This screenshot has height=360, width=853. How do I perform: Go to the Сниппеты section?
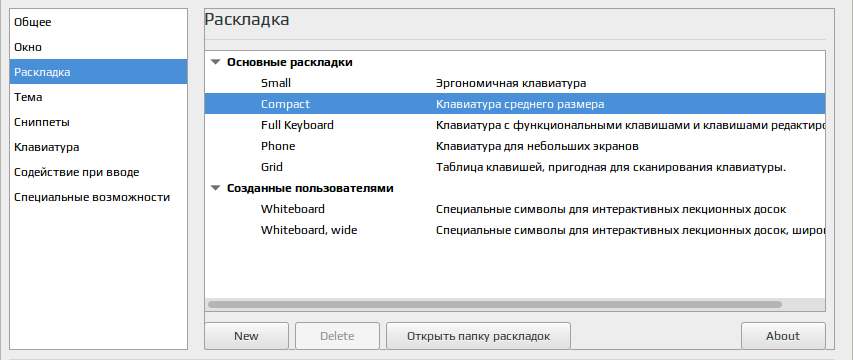point(98,122)
